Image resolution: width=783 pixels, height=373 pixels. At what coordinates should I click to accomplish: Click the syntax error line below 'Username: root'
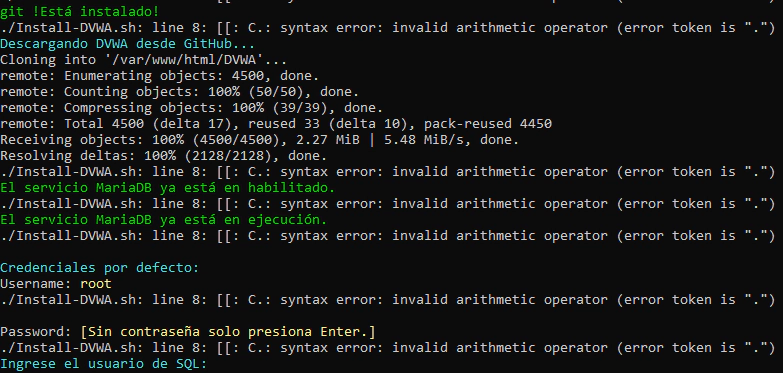pos(387,300)
